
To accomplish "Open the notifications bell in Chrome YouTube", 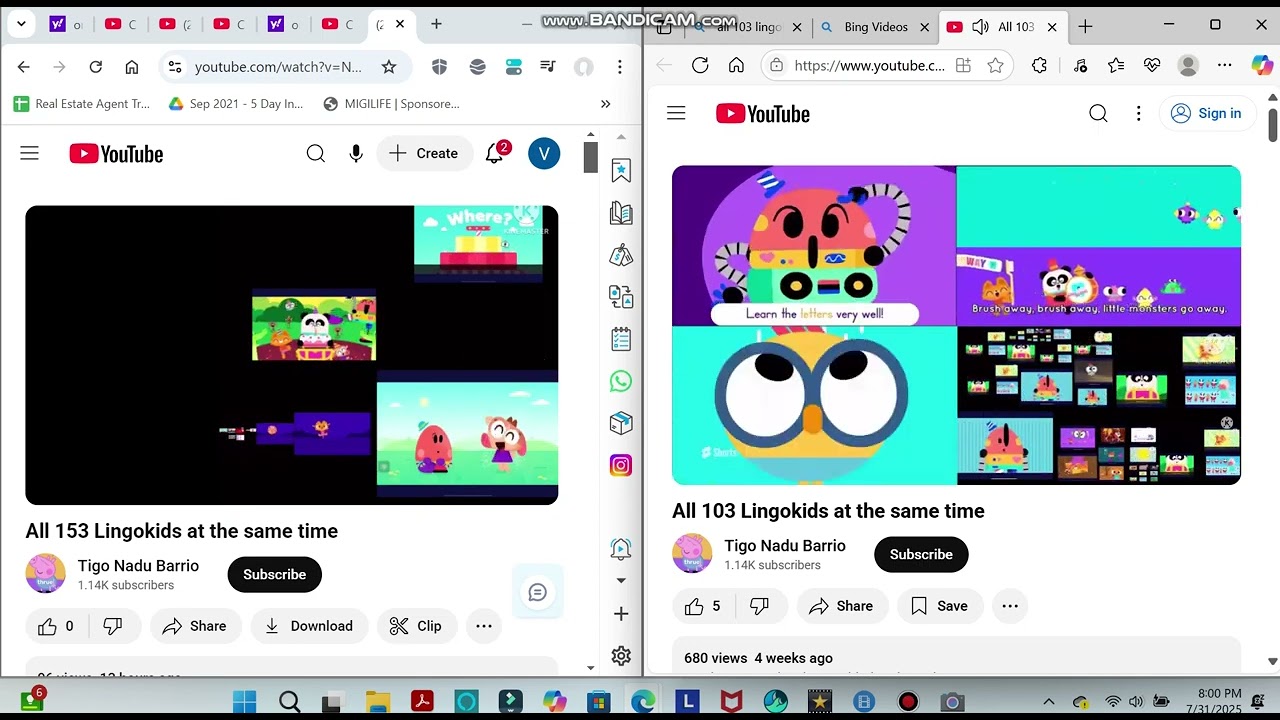I will [494, 153].
